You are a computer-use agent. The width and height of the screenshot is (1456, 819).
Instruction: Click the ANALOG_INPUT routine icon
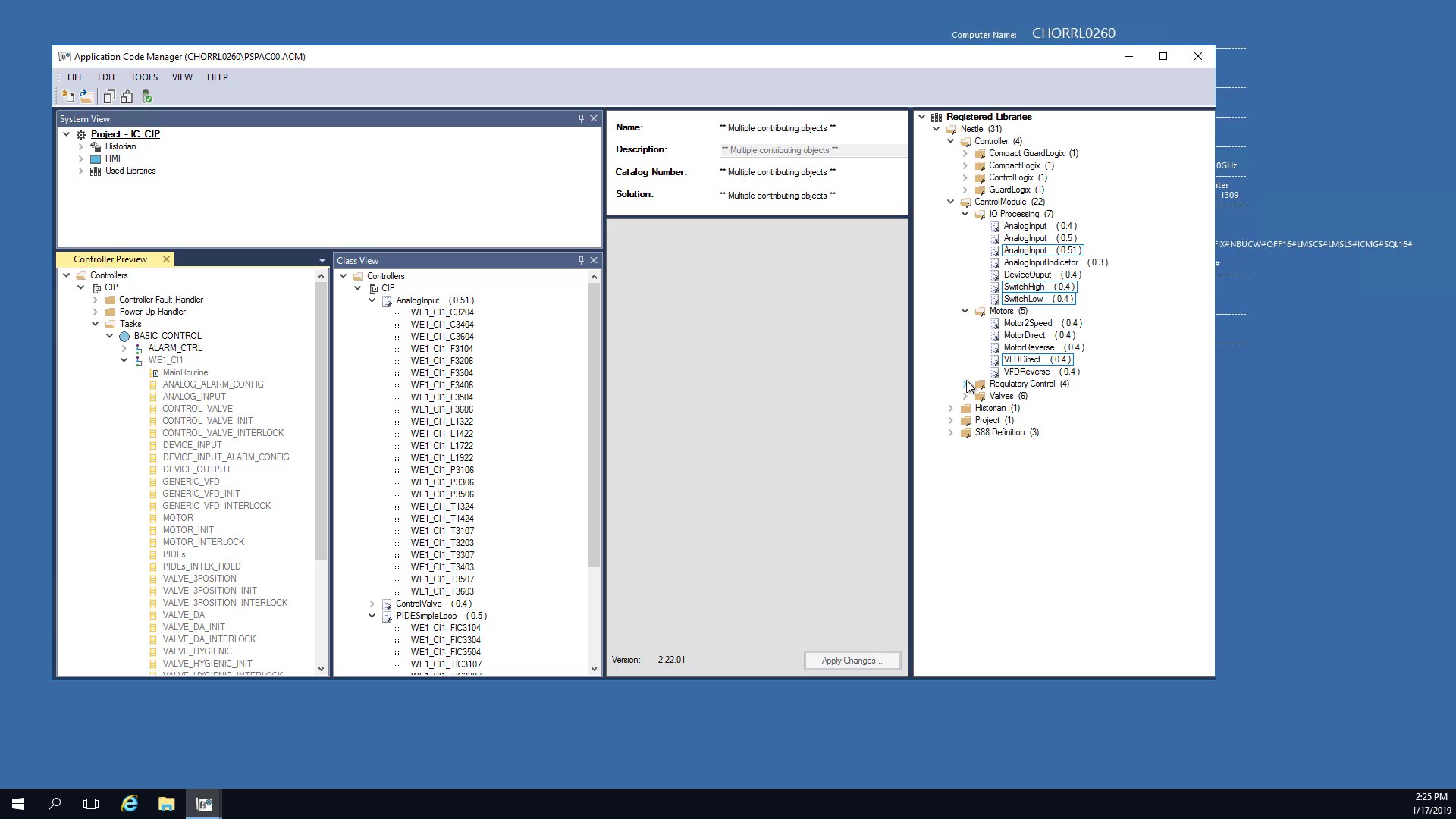tap(153, 397)
